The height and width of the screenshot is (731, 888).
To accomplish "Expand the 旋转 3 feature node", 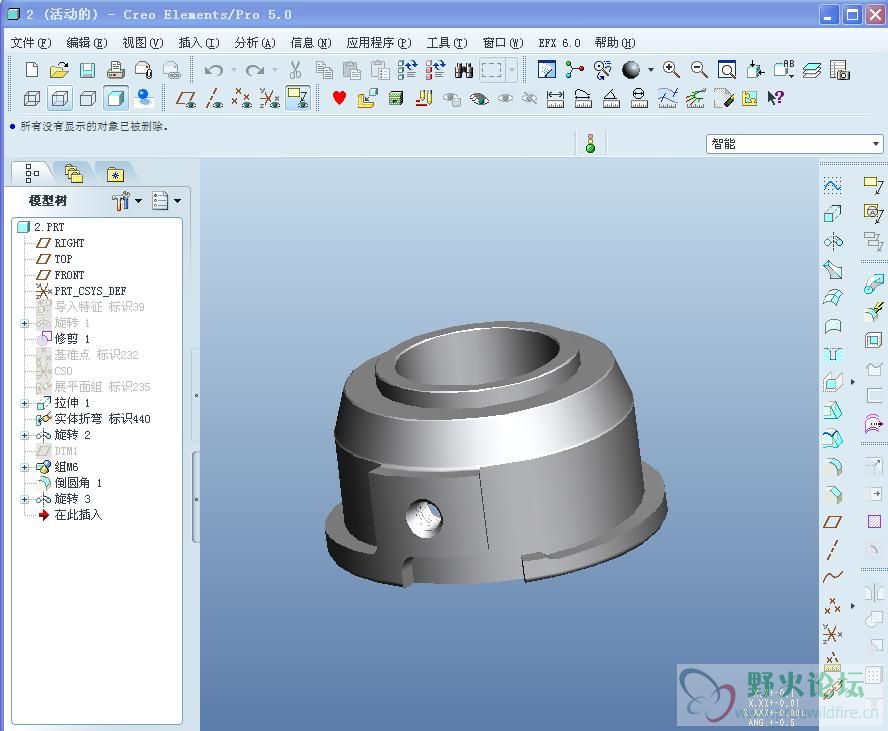I will (24, 499).
